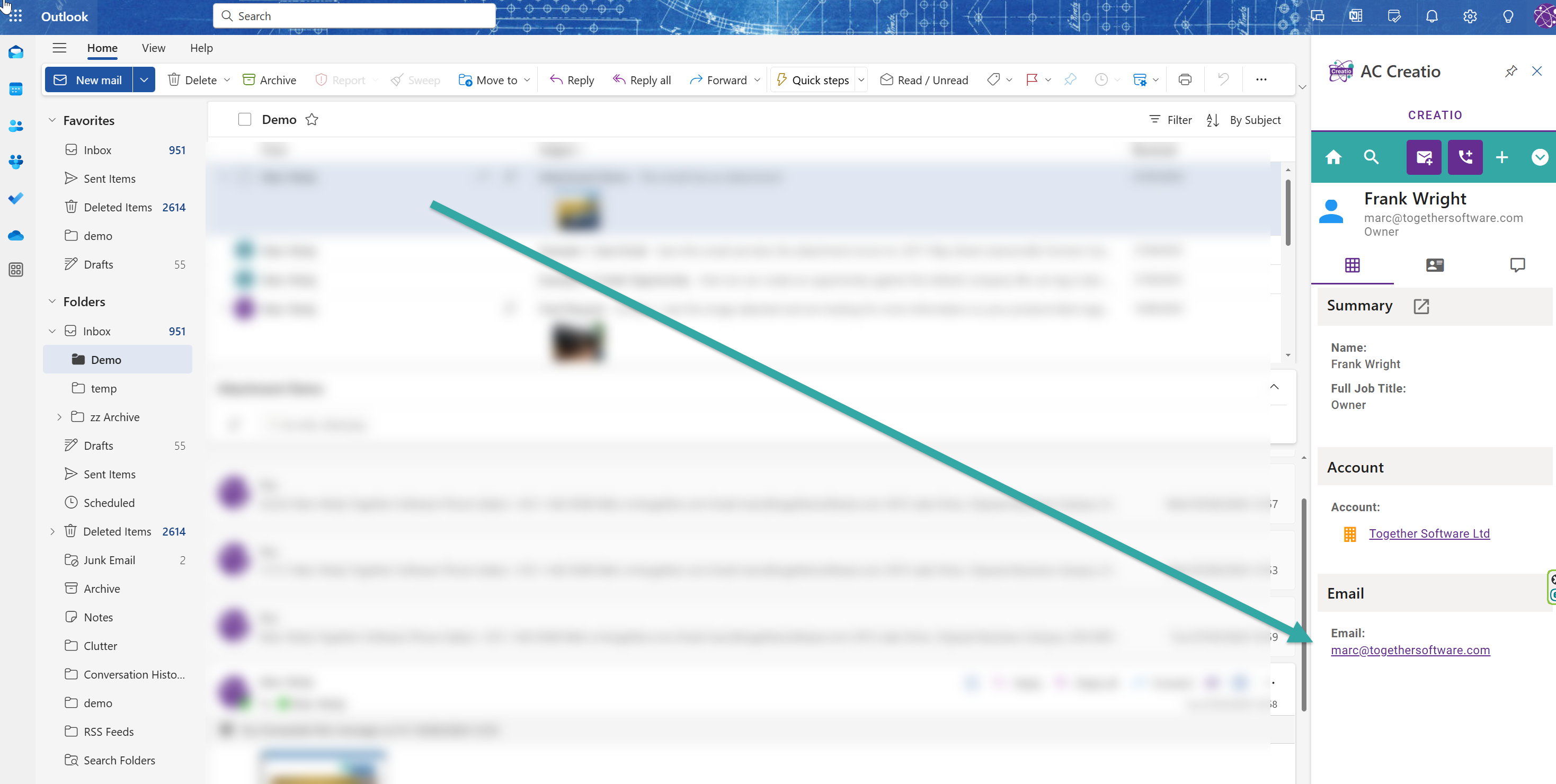Expand the Delete options dropdown
This screenshot has height=784, width=1556.
coord(227,80)
